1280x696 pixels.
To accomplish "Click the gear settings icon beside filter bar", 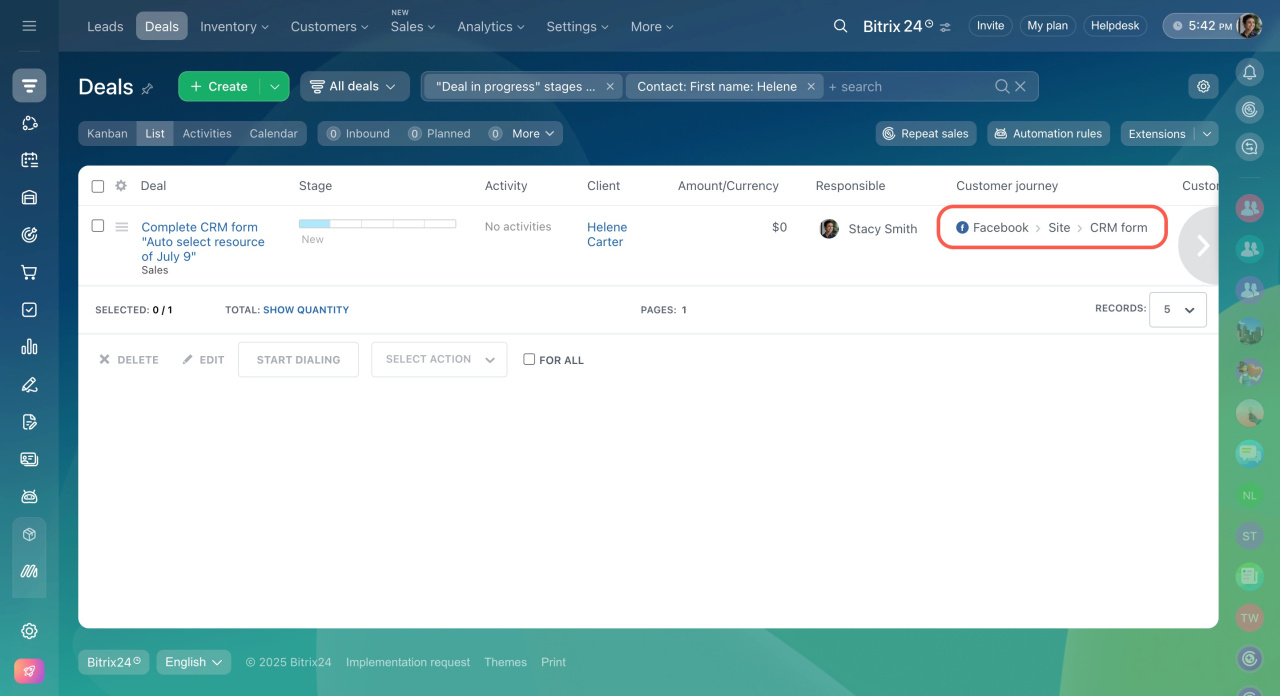I will (1203, 87).
